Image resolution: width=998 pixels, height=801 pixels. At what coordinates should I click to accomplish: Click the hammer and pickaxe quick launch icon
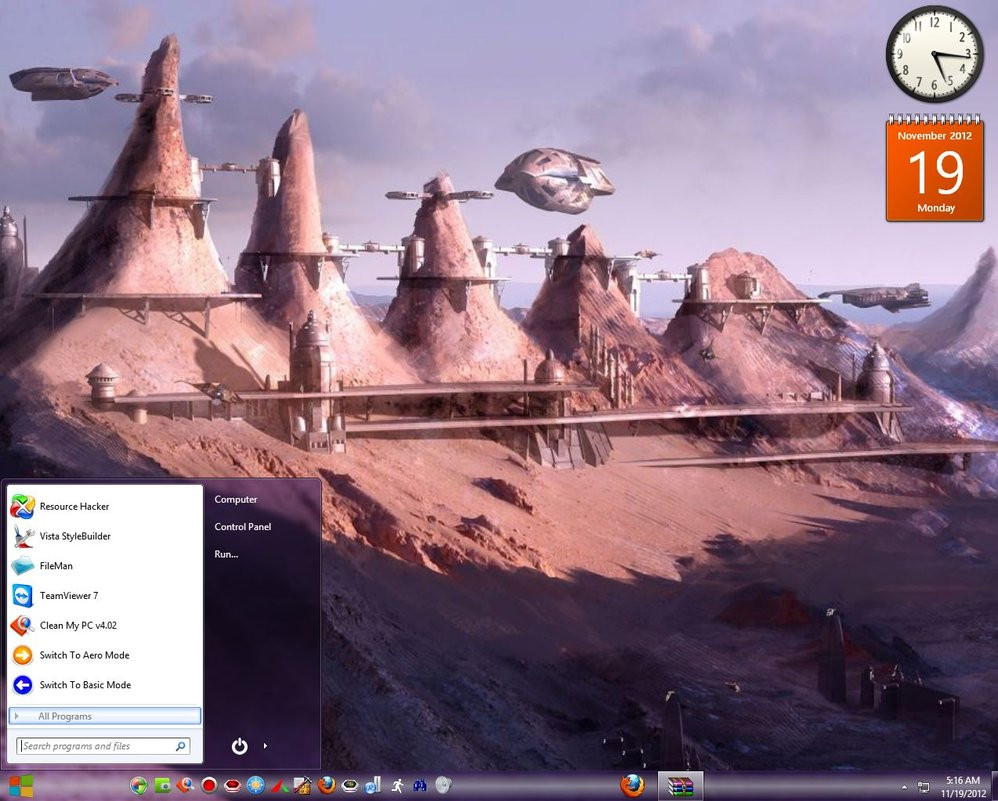(302, 785)
